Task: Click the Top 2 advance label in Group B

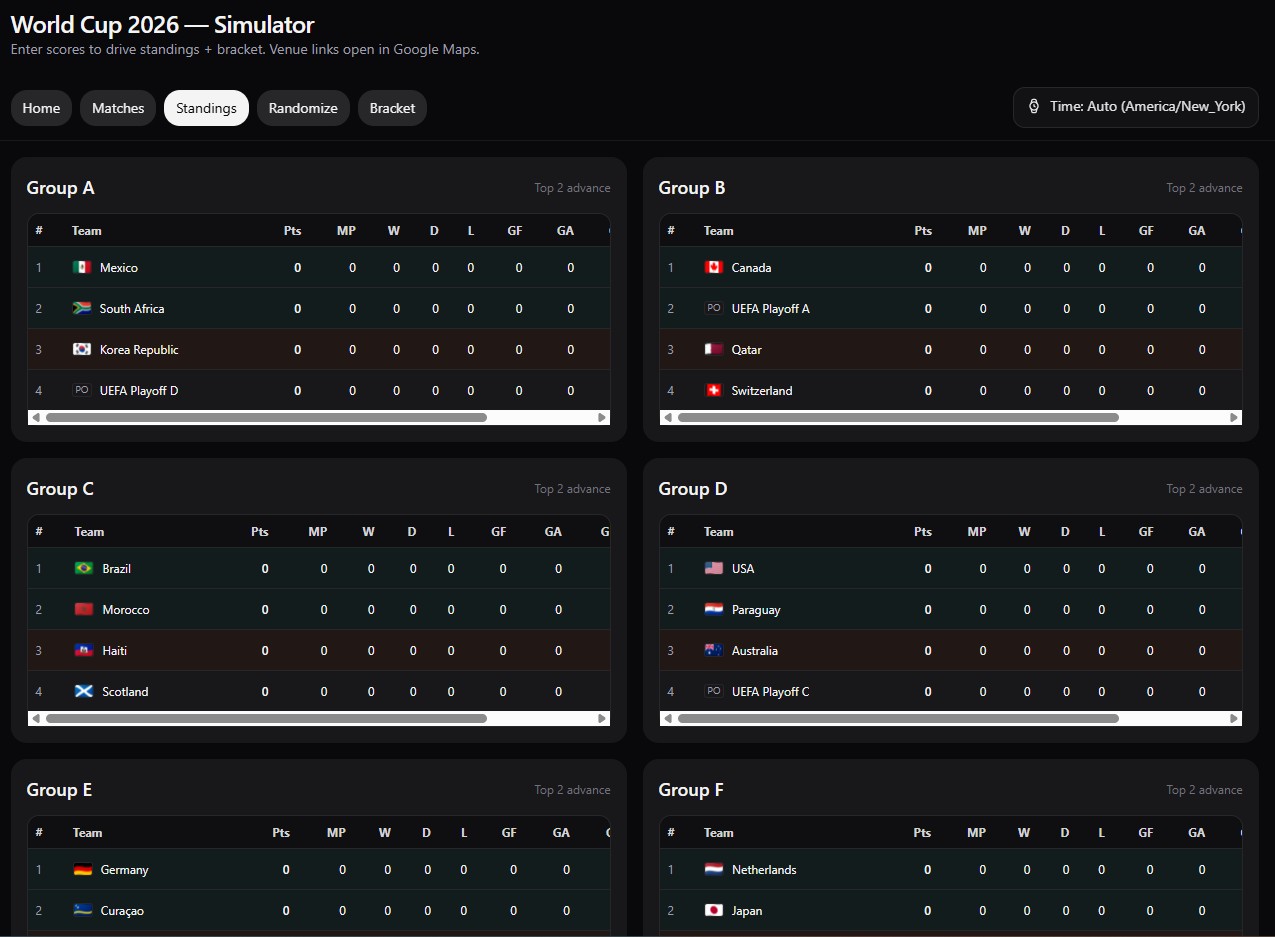Action: click(1204, 188)
